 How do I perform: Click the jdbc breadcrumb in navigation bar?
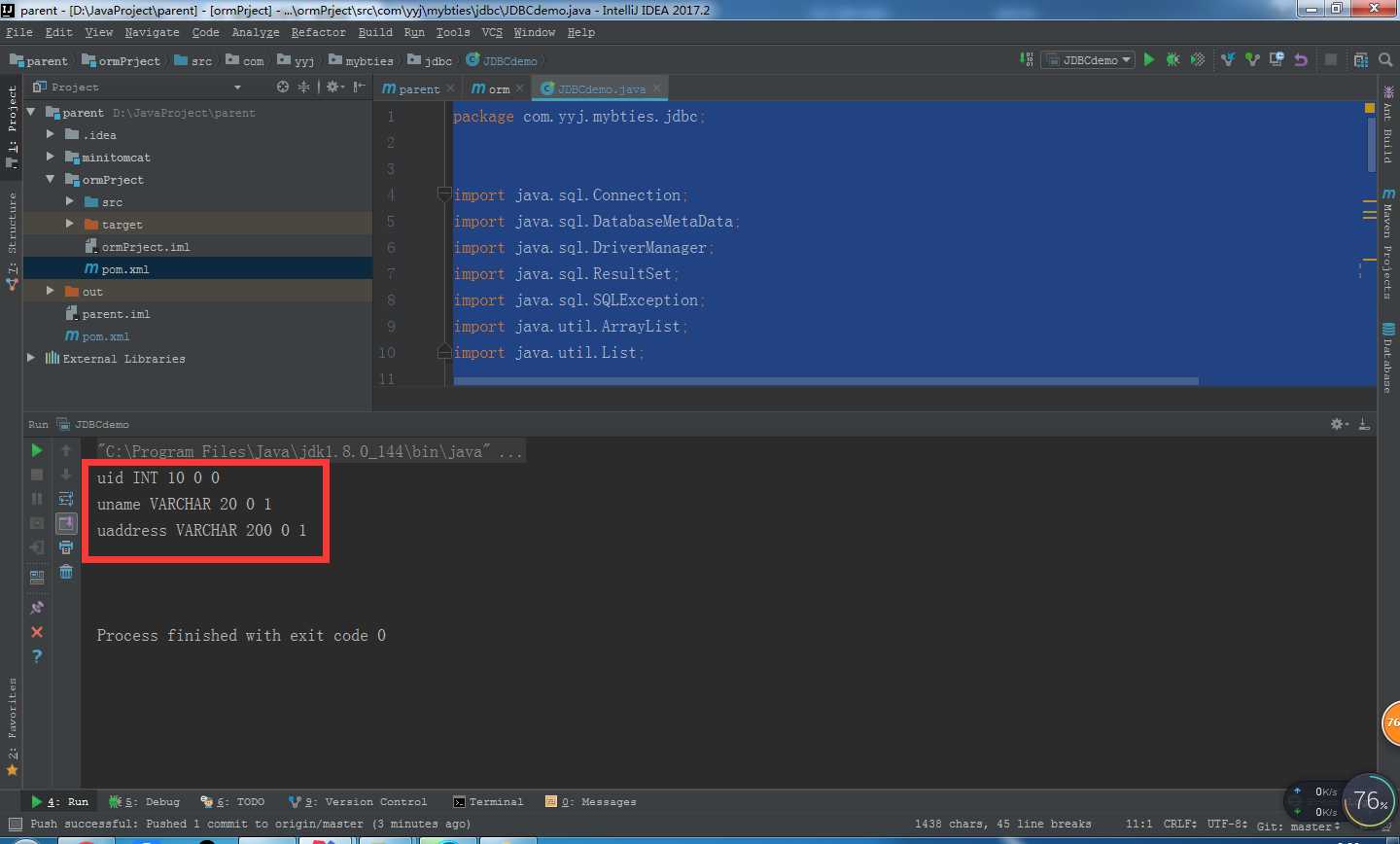(x=430, y=60)
